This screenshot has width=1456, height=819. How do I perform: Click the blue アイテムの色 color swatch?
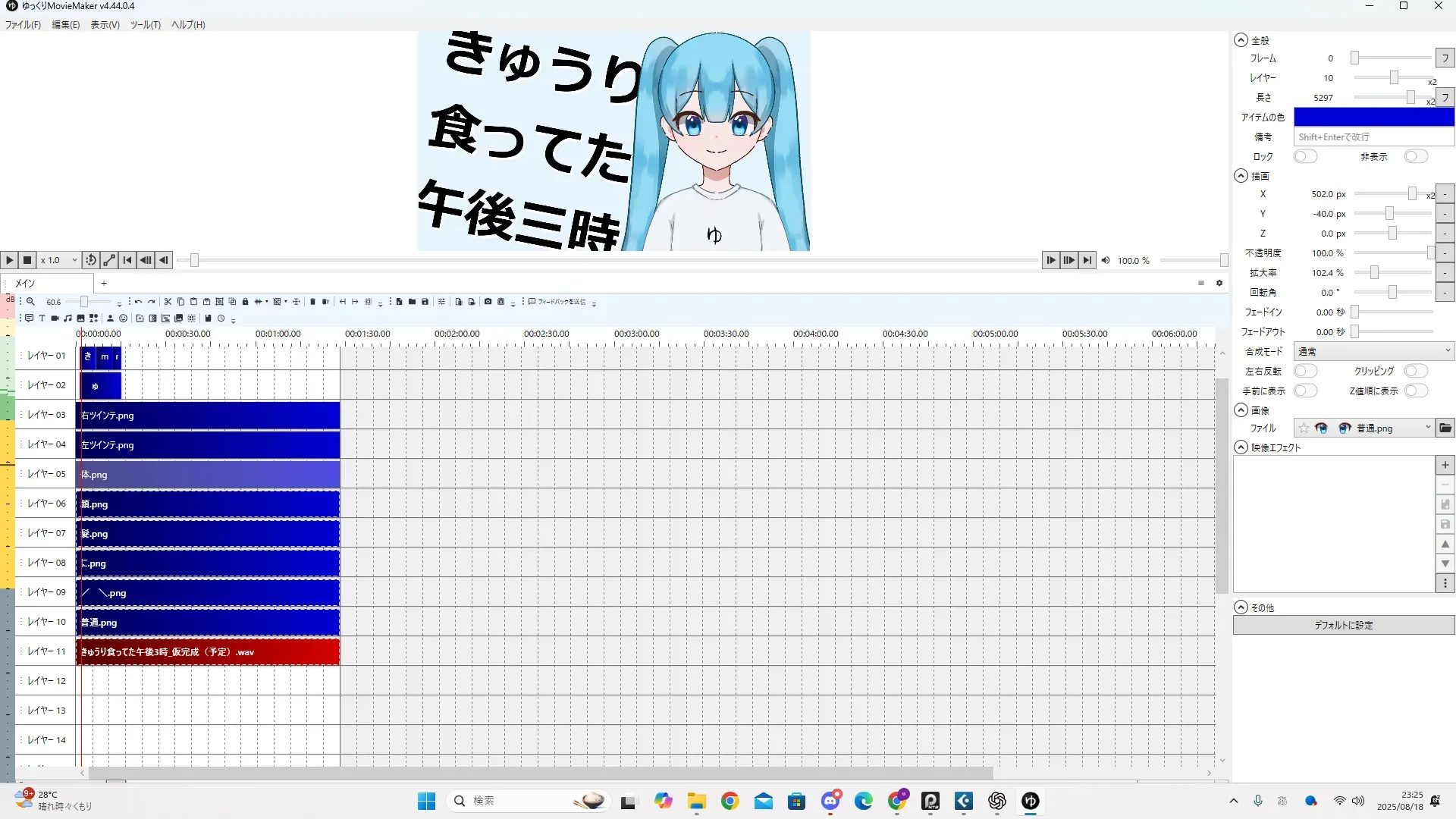click(1373, 117)
